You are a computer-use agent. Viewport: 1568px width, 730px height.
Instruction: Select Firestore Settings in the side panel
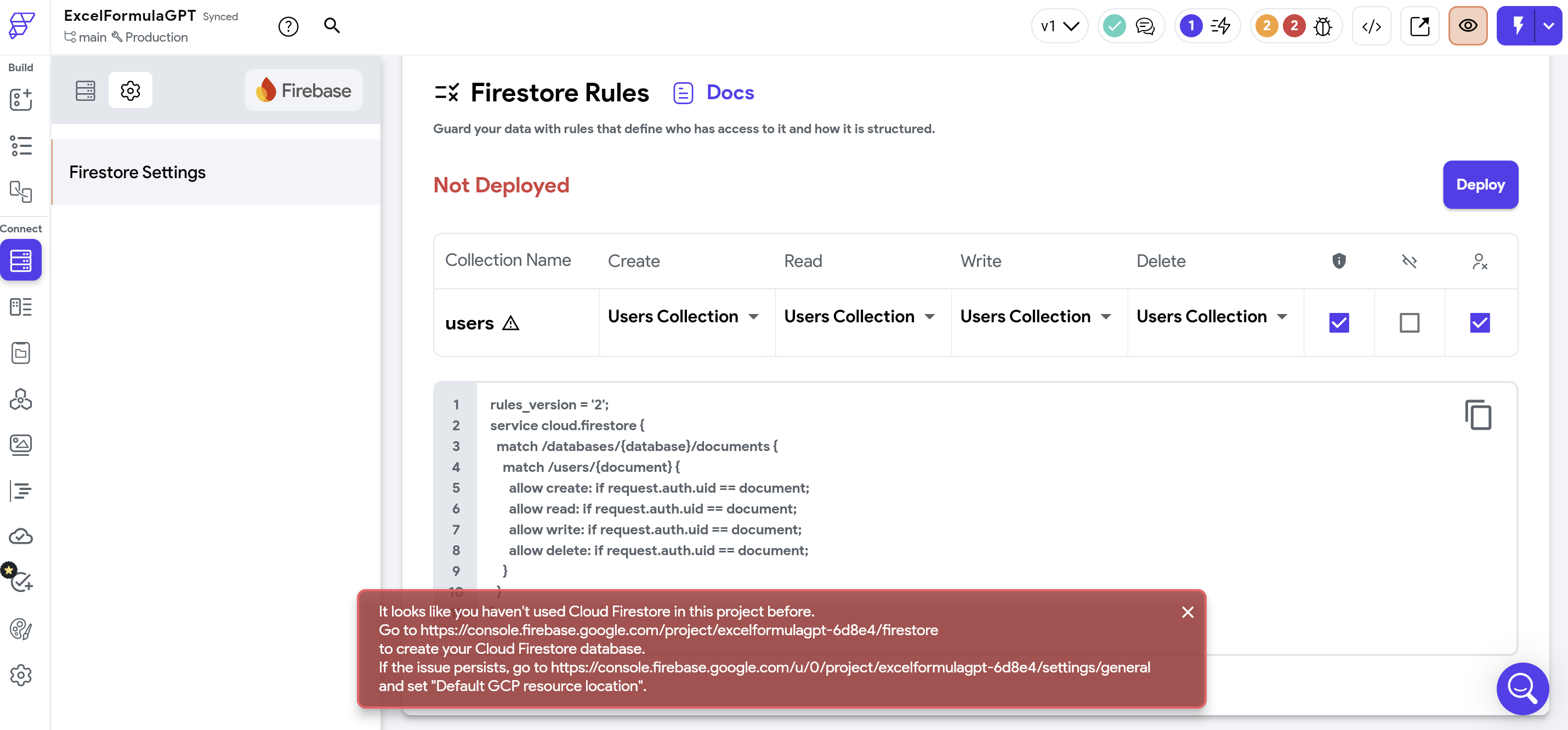click(x=216, y=172)
